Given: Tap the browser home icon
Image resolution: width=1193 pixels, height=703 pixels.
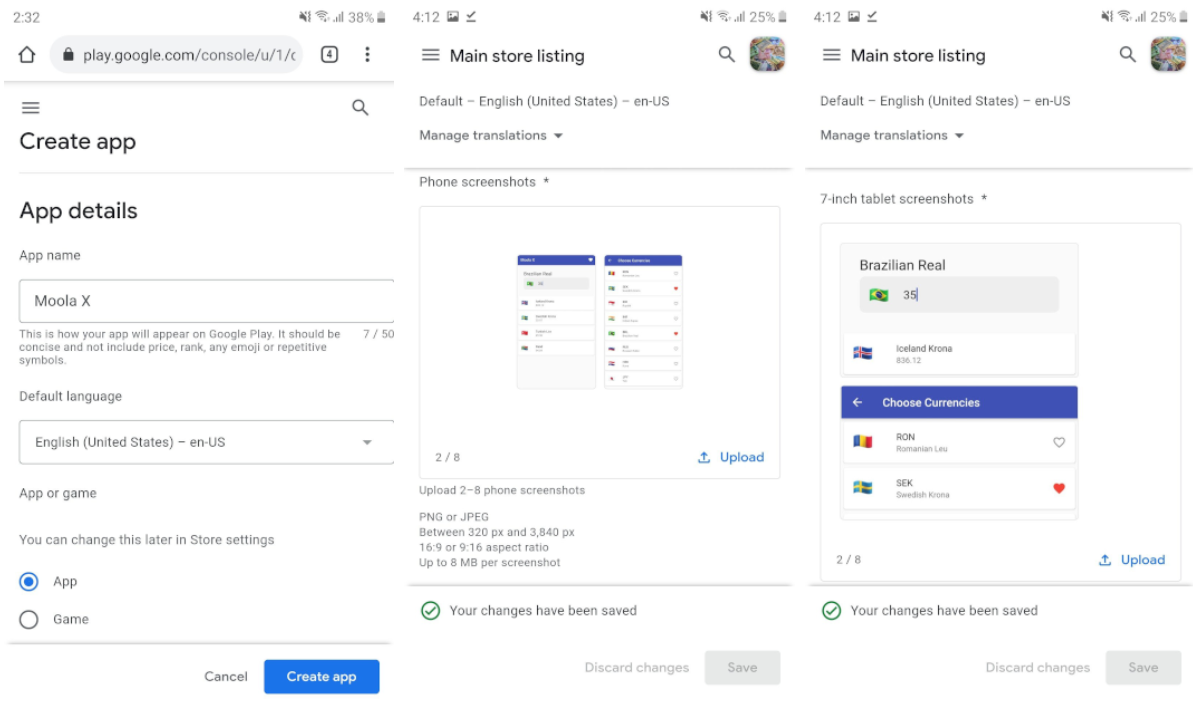Looking at the screenshot, I should point(27,54).
